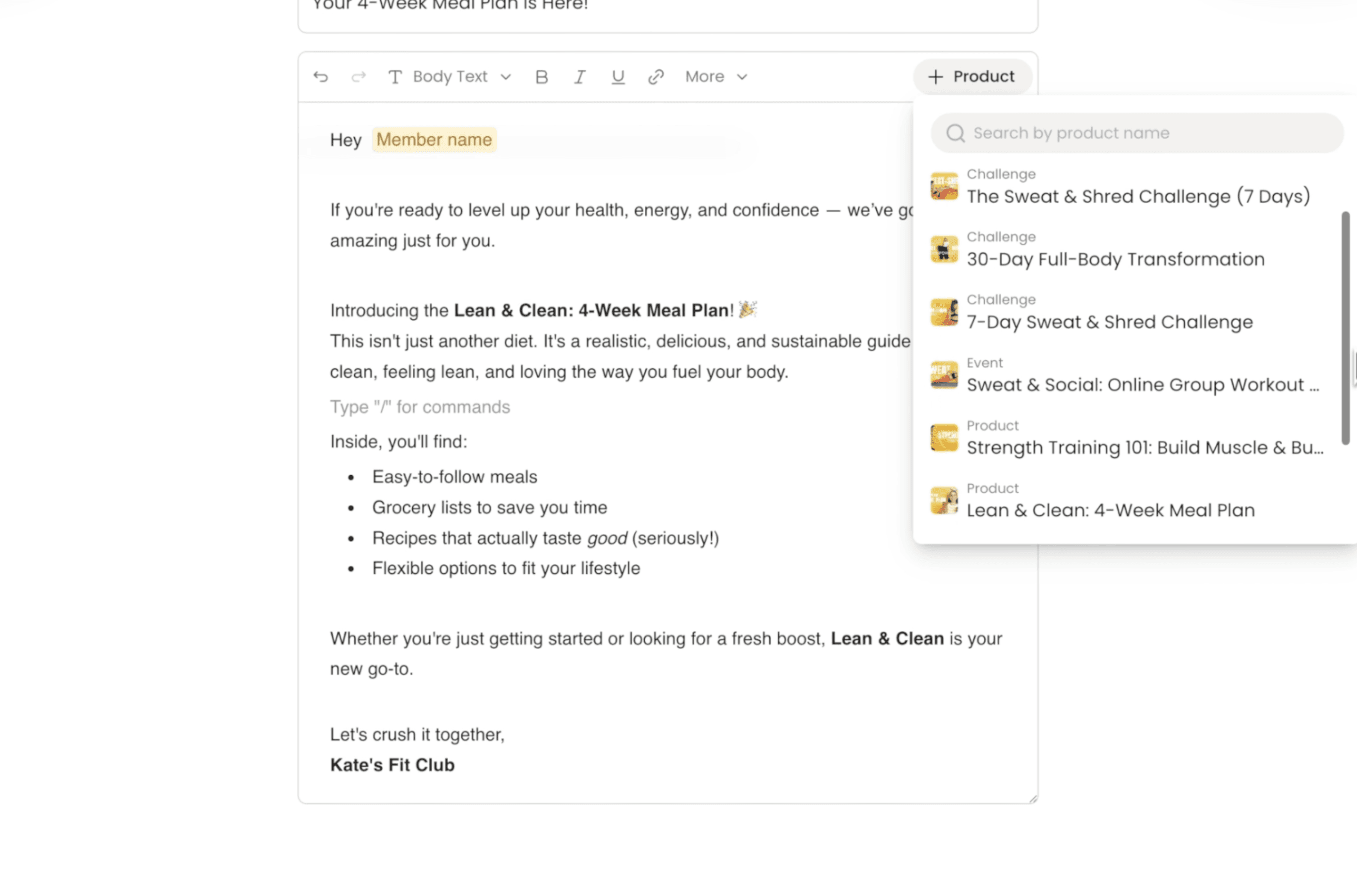The image size is (1357, 896).
Task: Click the plus Product button
Action: [972, 77]
